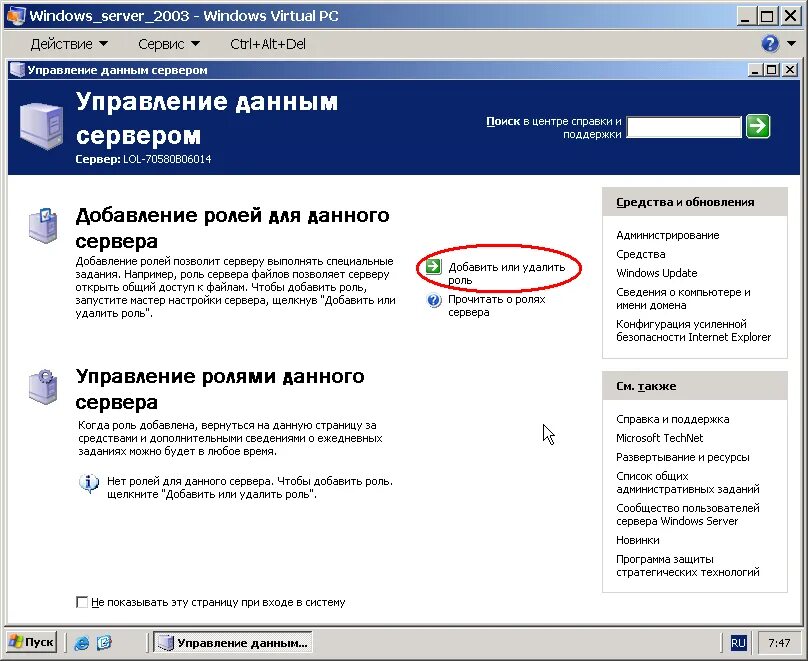Viewport: 808px width, 661px height.
Task: Click the green search arrow button
Action: click(x=758, y=126)
